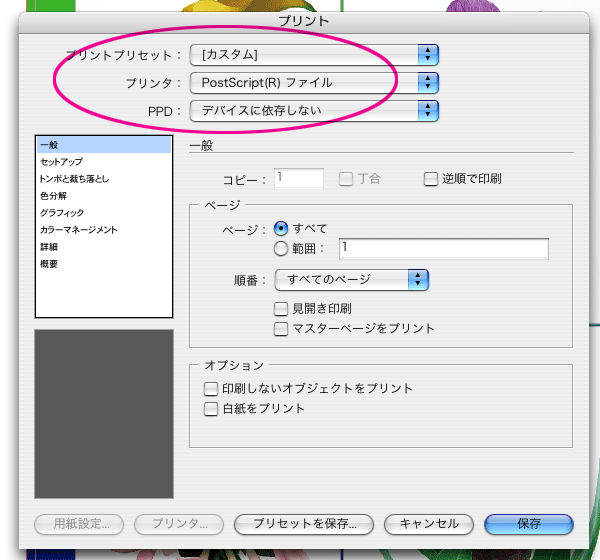600x560 pixels.
Task: Select the 範囲 radio button
Action: (x=281, y=249)
